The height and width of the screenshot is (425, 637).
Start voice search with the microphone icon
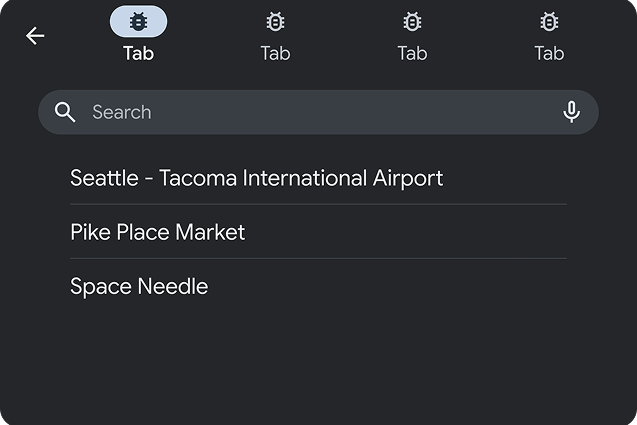[x=571, y=112]
